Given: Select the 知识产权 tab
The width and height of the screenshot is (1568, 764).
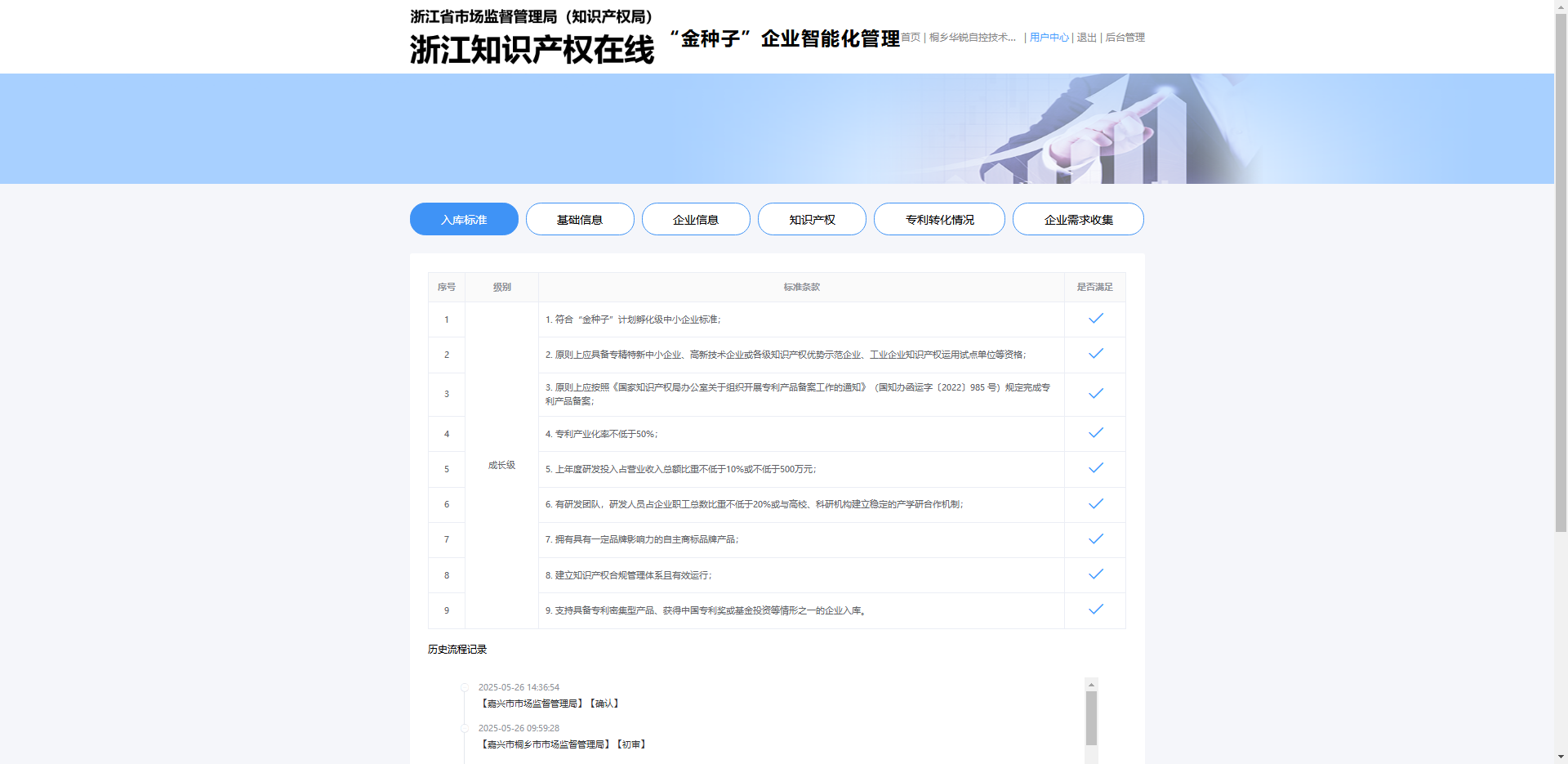Looking at the screenshot, I should (812, 219).
